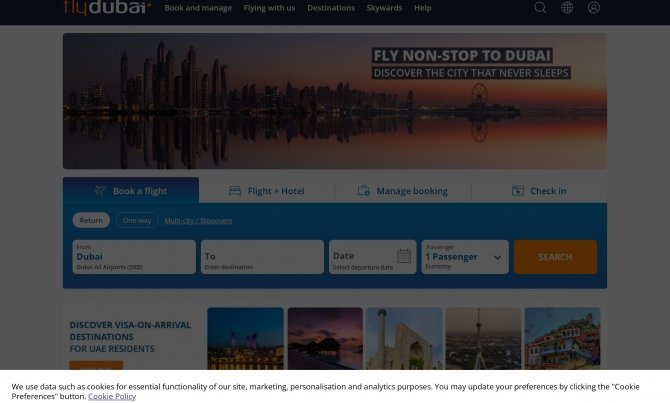Open Skywards menu
670x403 pixels.
click(384, 8)
